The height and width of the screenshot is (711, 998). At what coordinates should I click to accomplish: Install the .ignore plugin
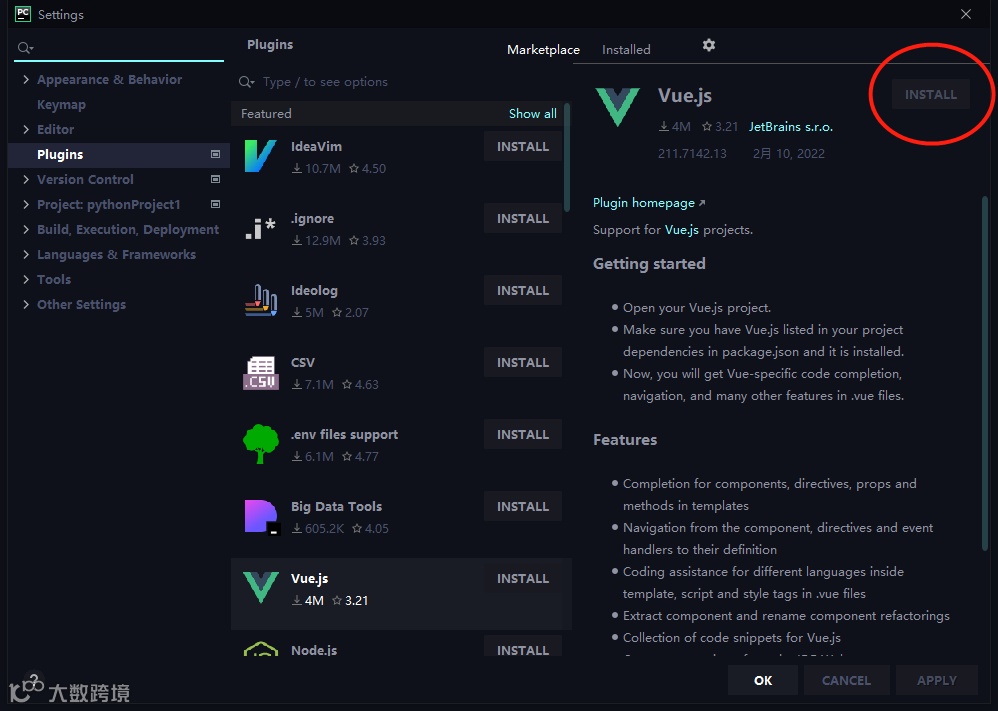click(523, 218)
